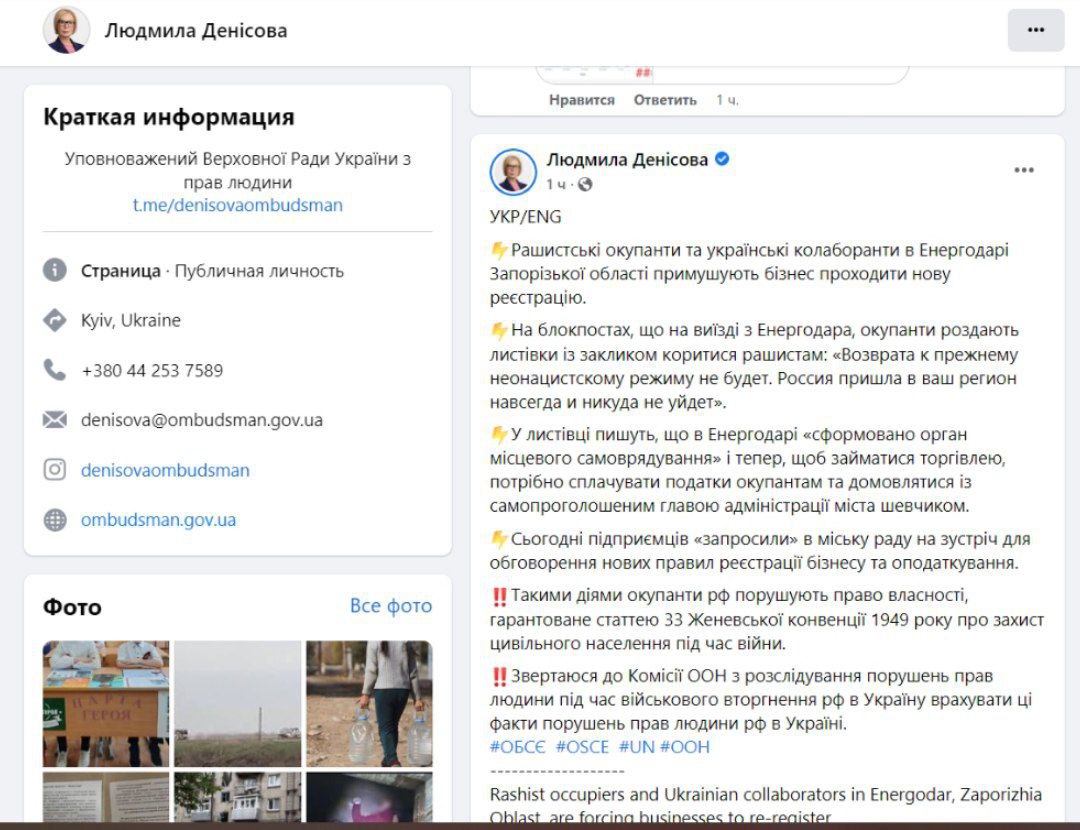The height and width of the screenshot is (830, 1080).
Task: Click the website globe icon beside ombudsman.gov.ua
Action: [x=55, y=519]
